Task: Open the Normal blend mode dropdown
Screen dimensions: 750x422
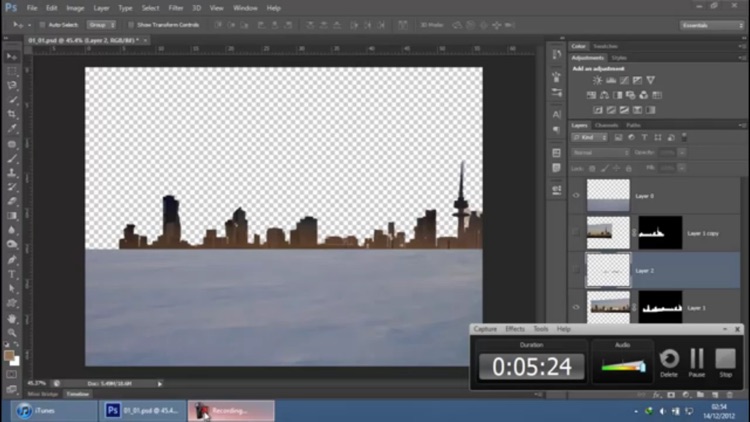Action: pos(600,153)
